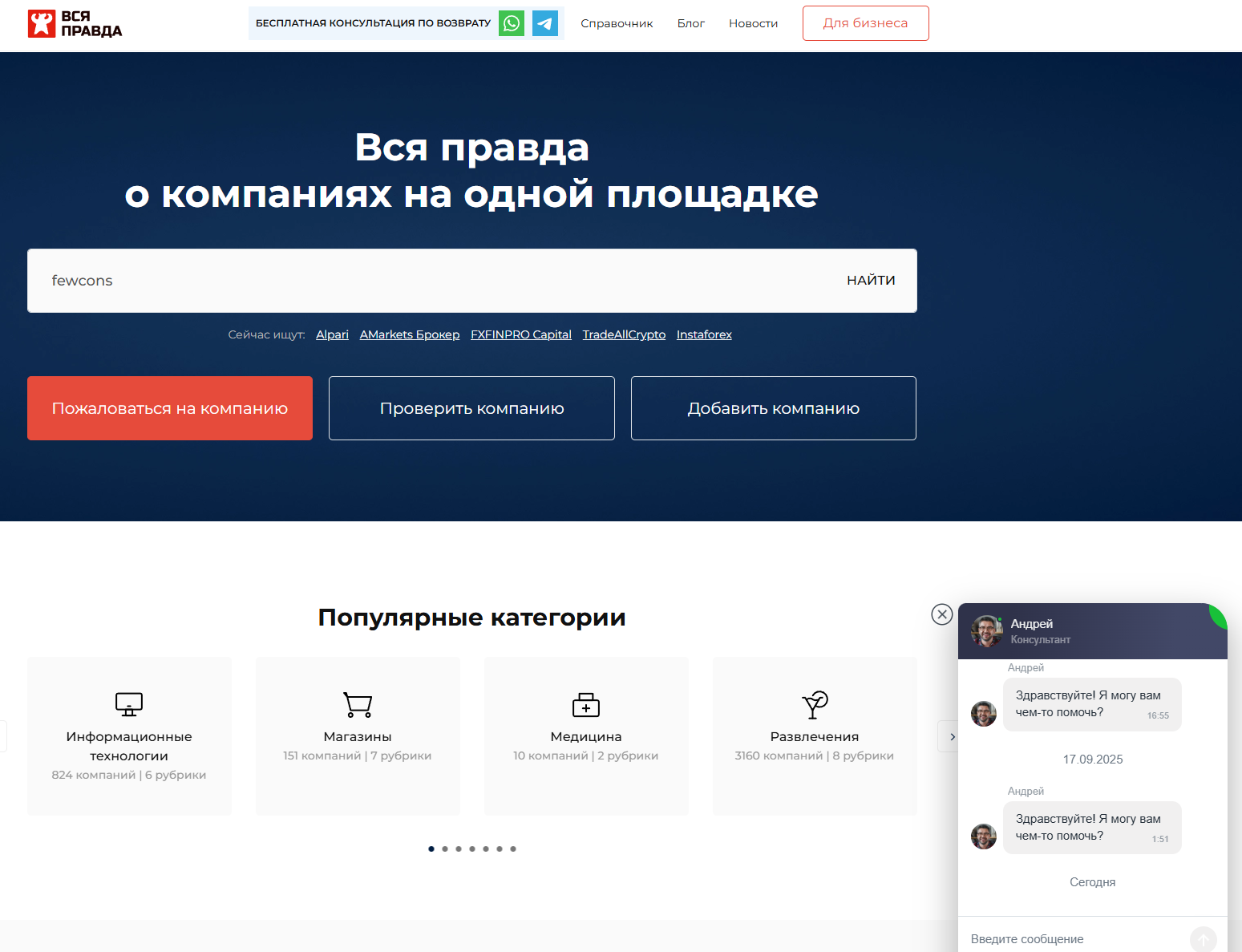The image size is (1242, 952).
Task: Select the fourth carousel pagination dot
Action: point(472,849)
